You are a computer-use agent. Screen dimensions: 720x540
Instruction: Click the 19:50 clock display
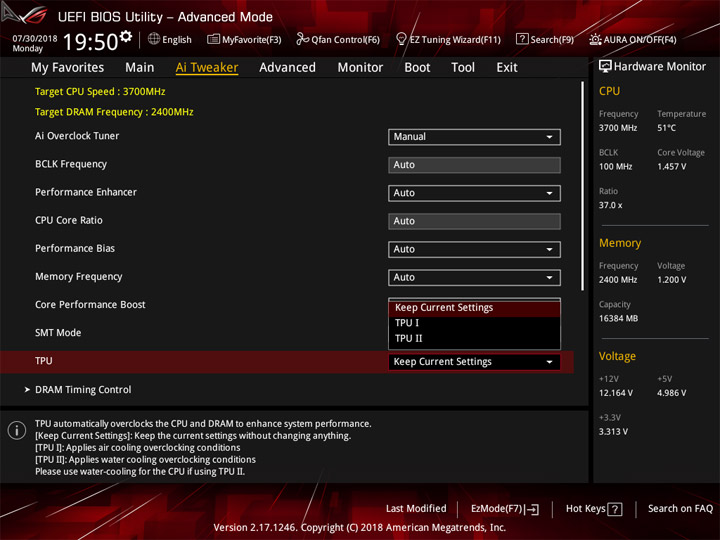(x=90, y=42)
